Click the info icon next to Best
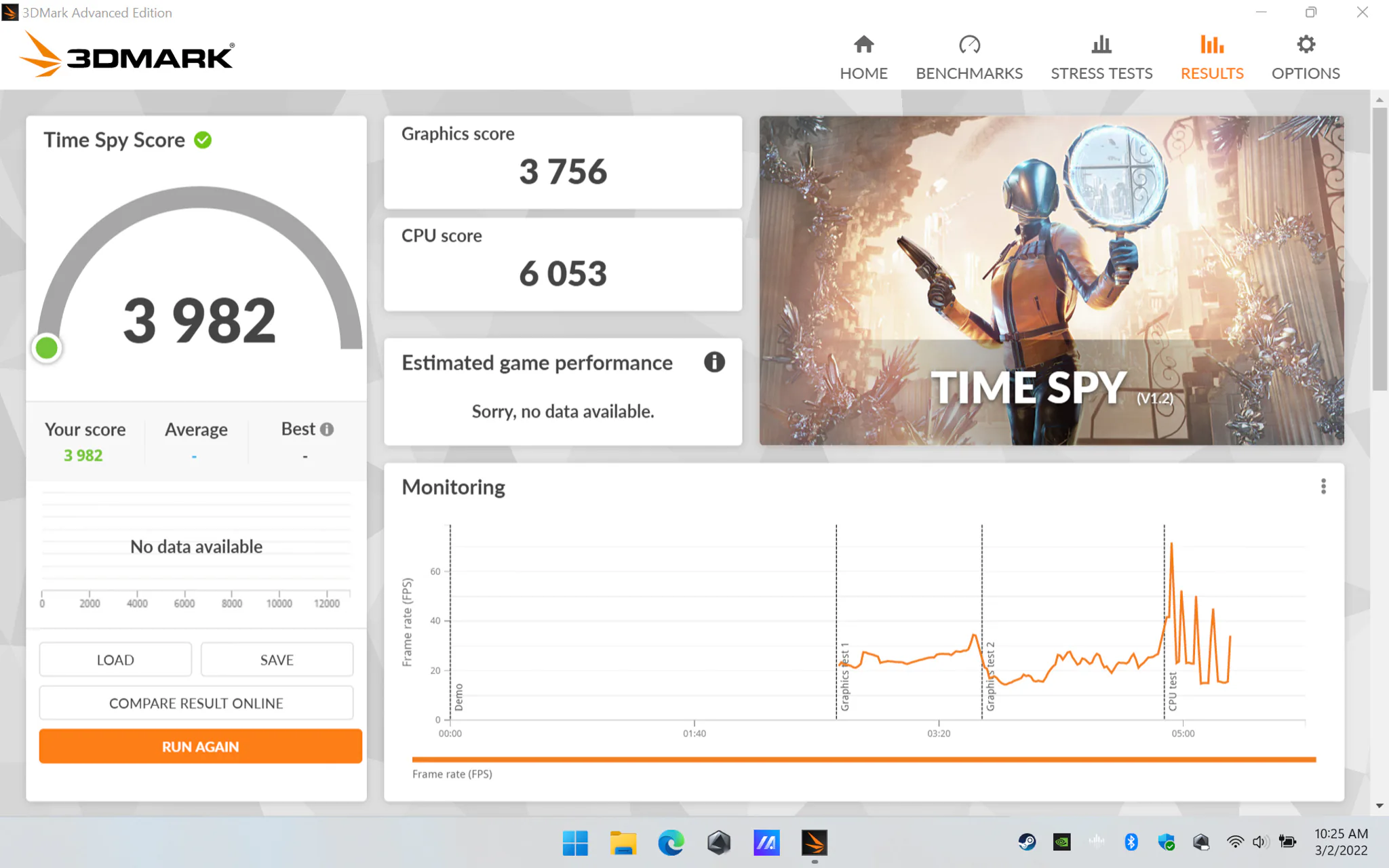This screenshot has width=1389, height=868. point(327,429)
